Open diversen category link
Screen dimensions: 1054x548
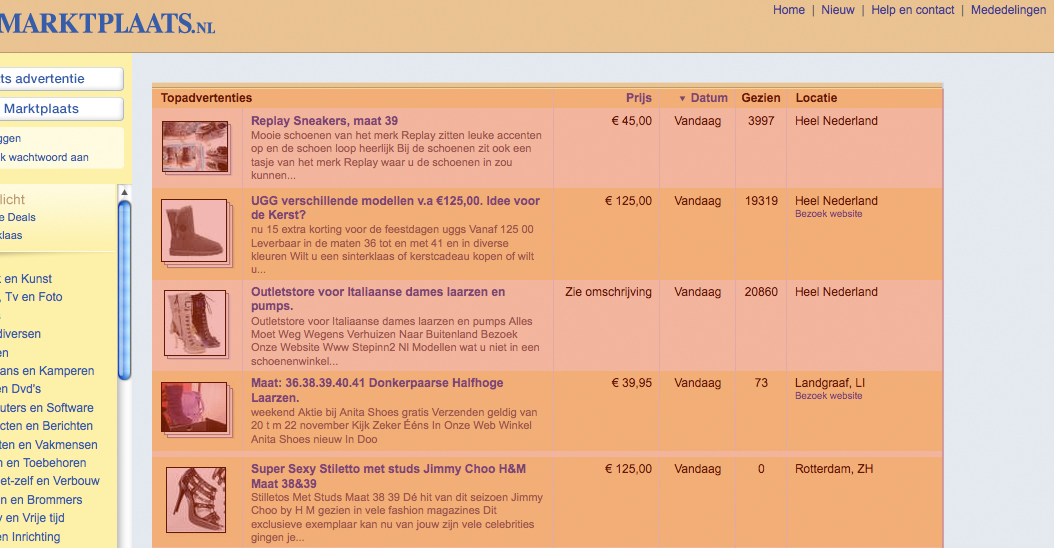pyautogui.click(x=21, y=334)
